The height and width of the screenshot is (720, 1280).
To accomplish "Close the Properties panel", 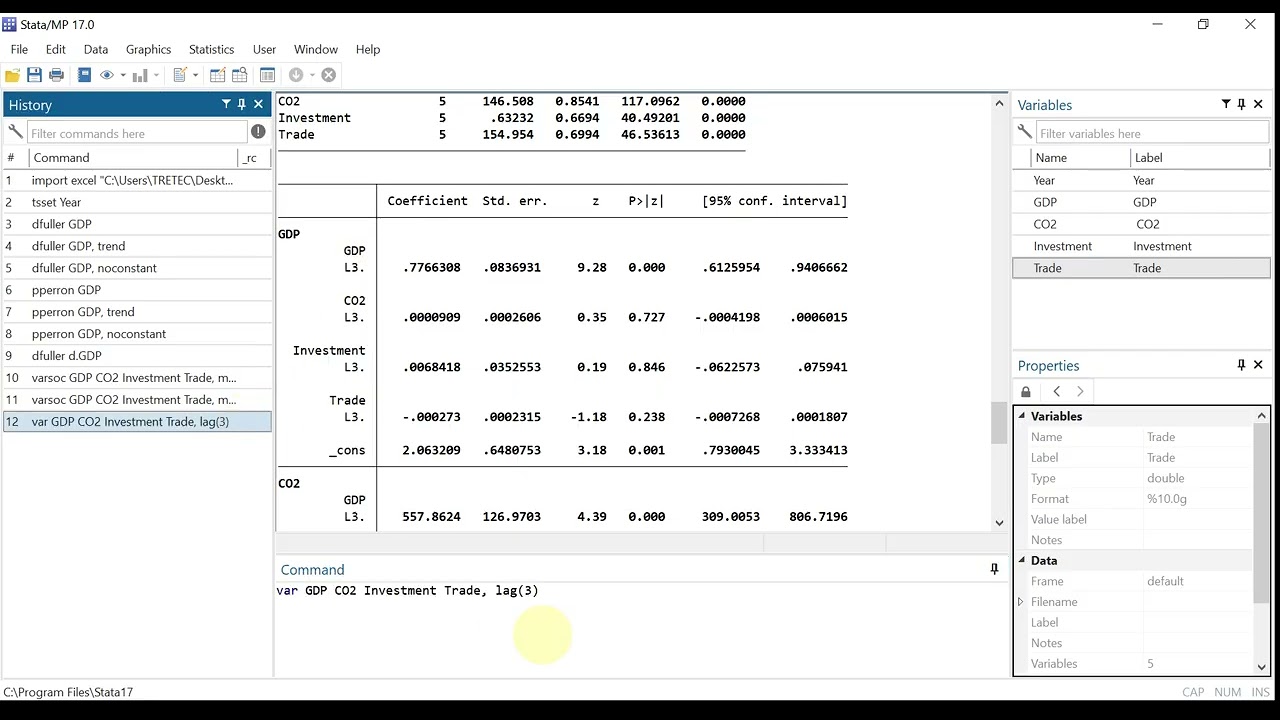I will click(1258, 365).
